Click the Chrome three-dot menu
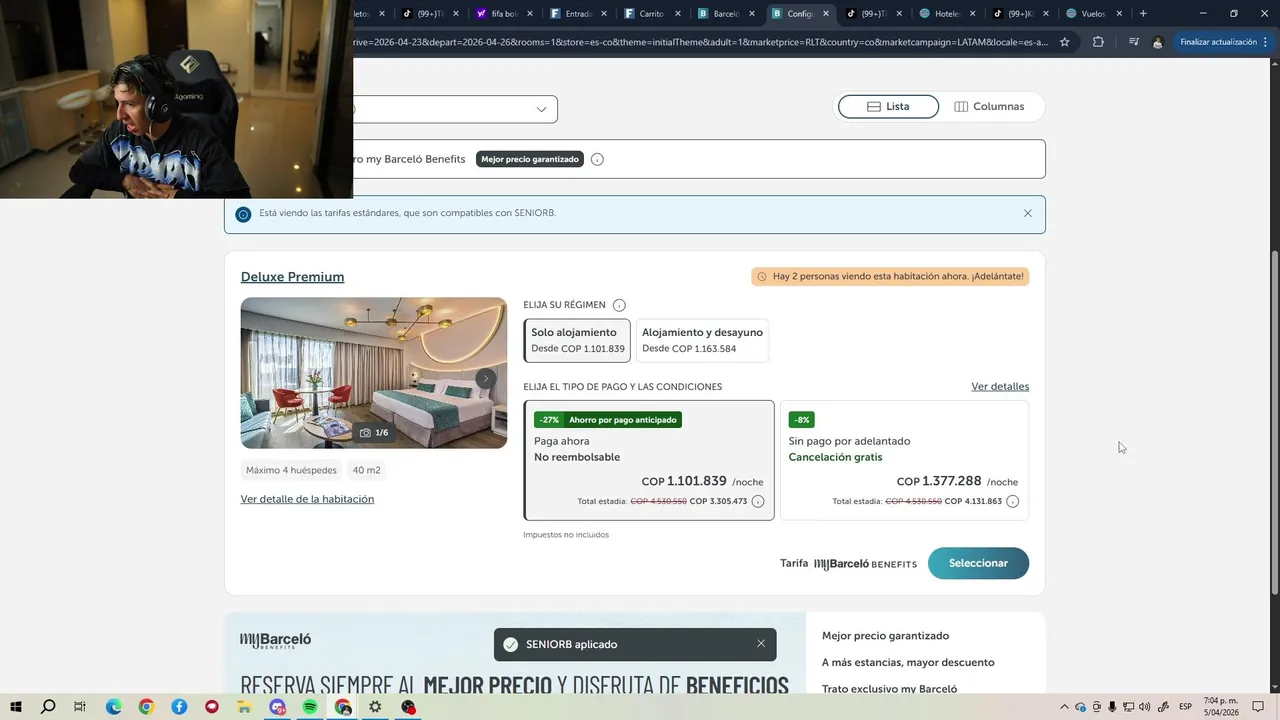 1266,42
